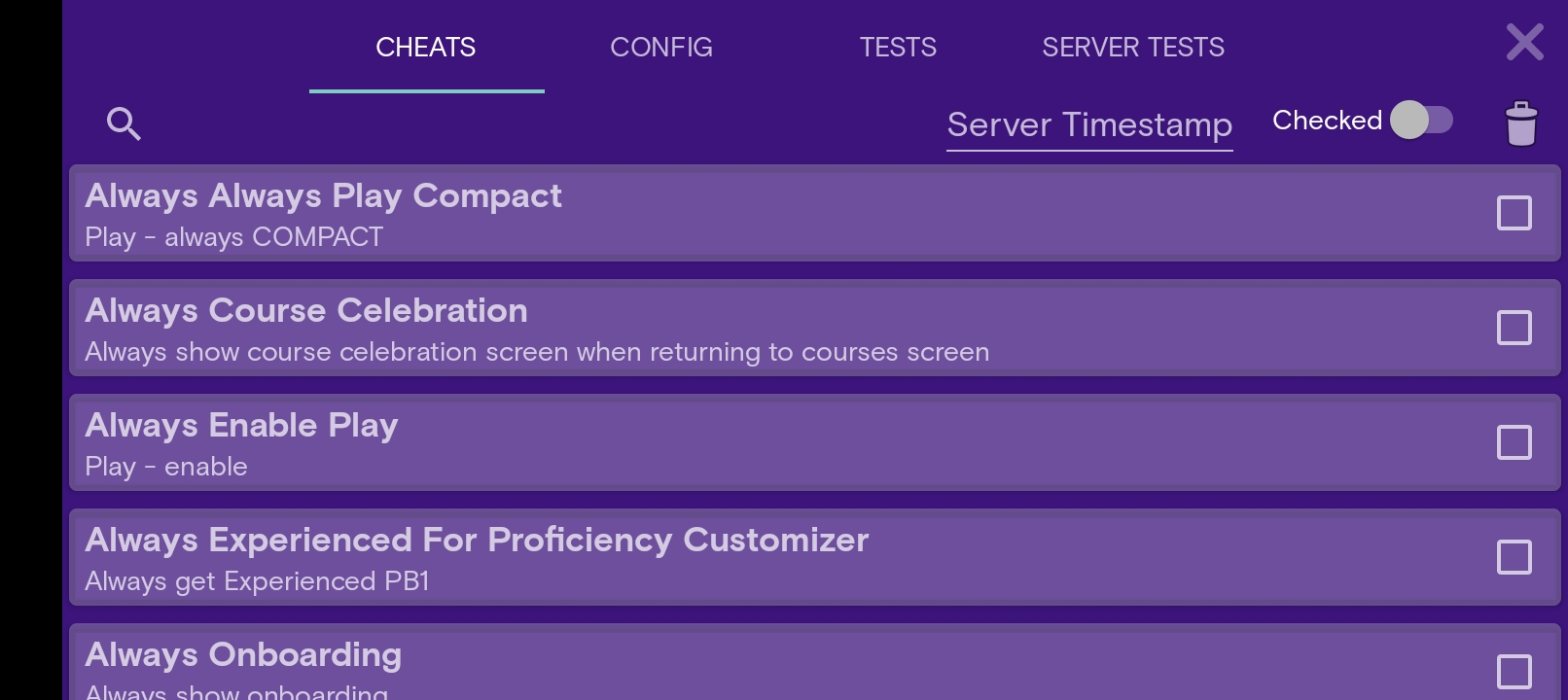Click the Server Timestamp field
Screen dimensions: 1568x700
pyautogui.click(x=1089, y=125)
